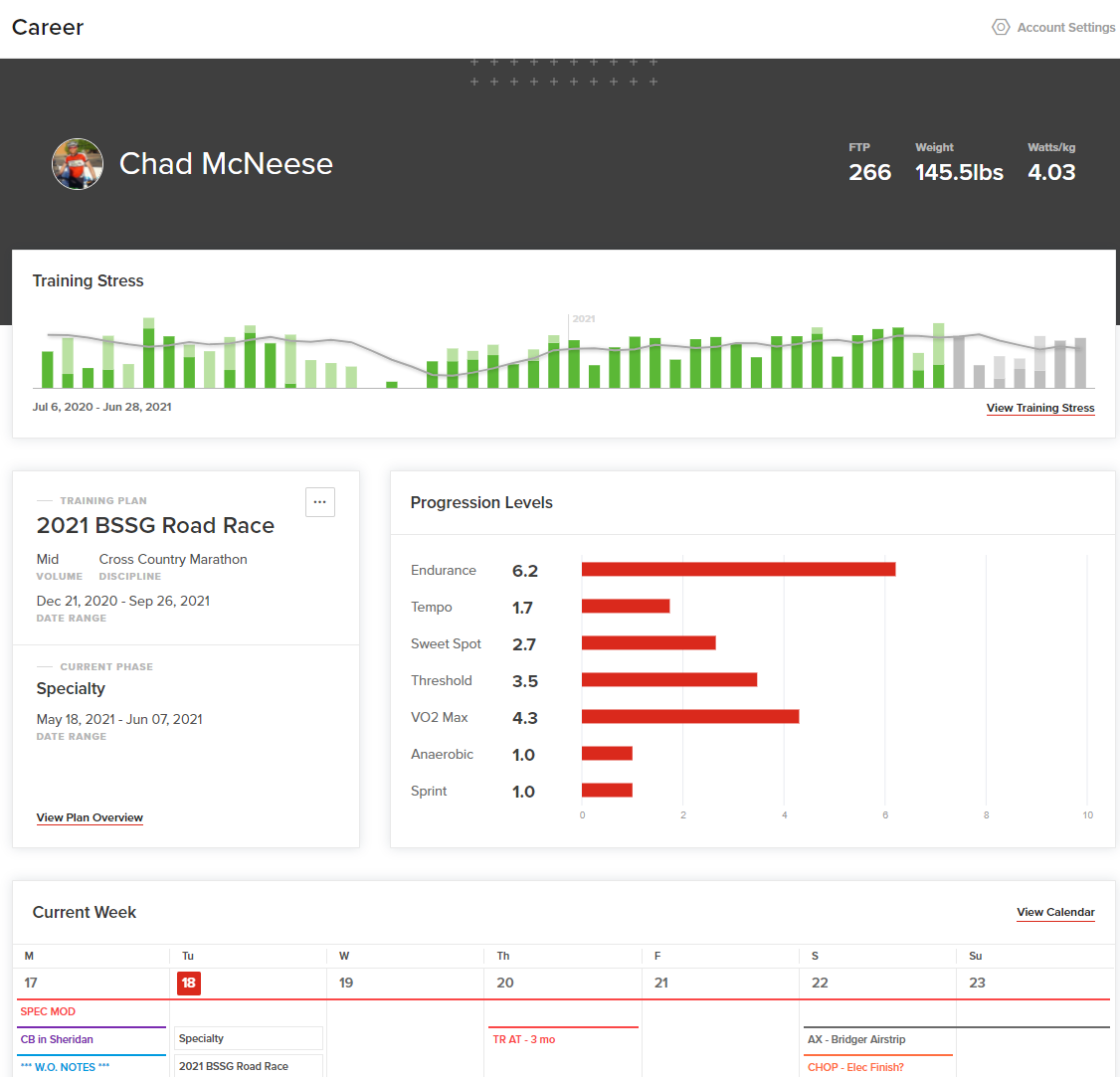Open the TR AT - 3 mo entry
This screenshot has height=1077, width=1120.
tap(523, 1039)
